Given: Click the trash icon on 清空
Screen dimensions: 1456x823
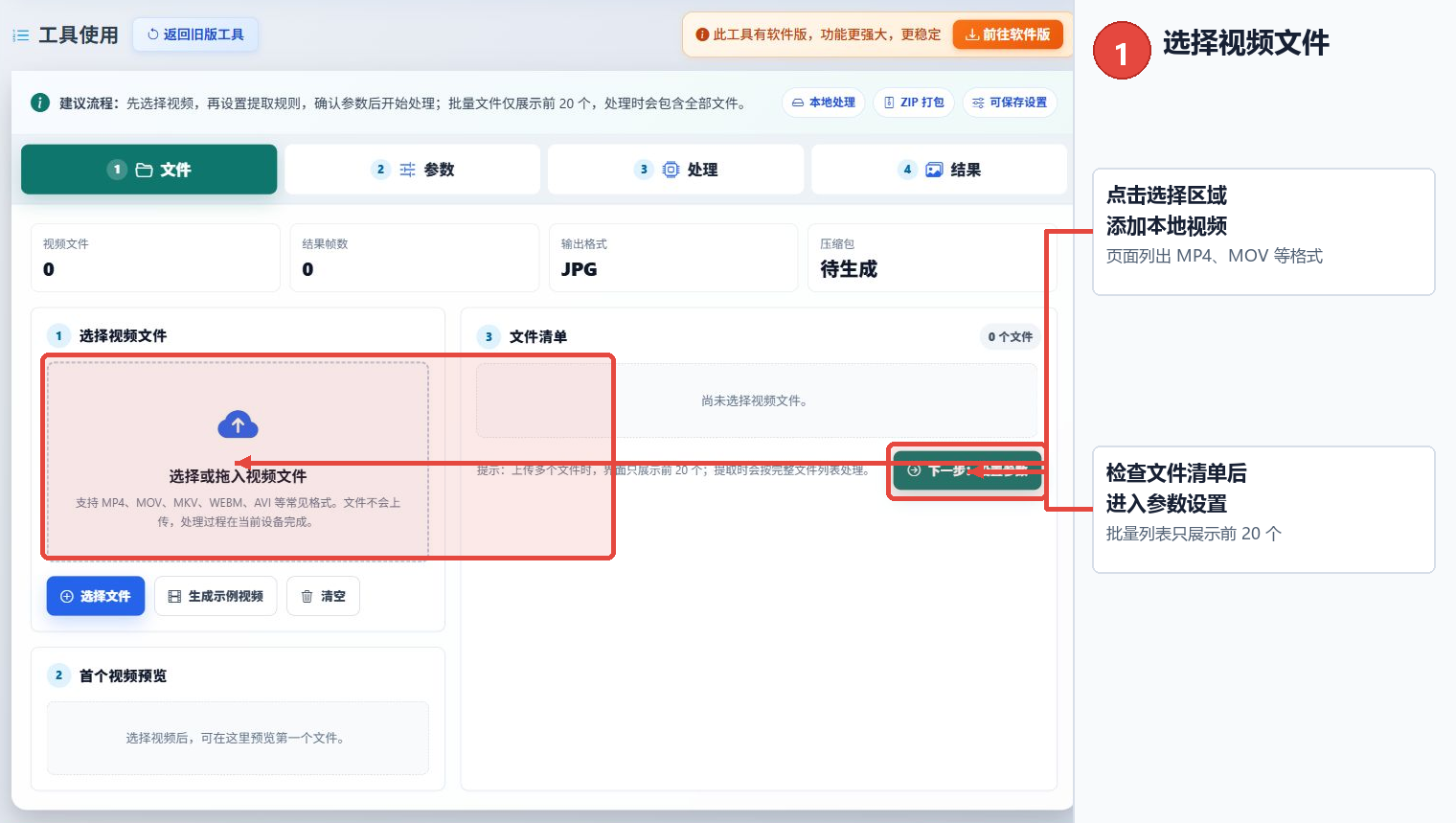Looking at the screenshot, I should click(x=307, y=596).
